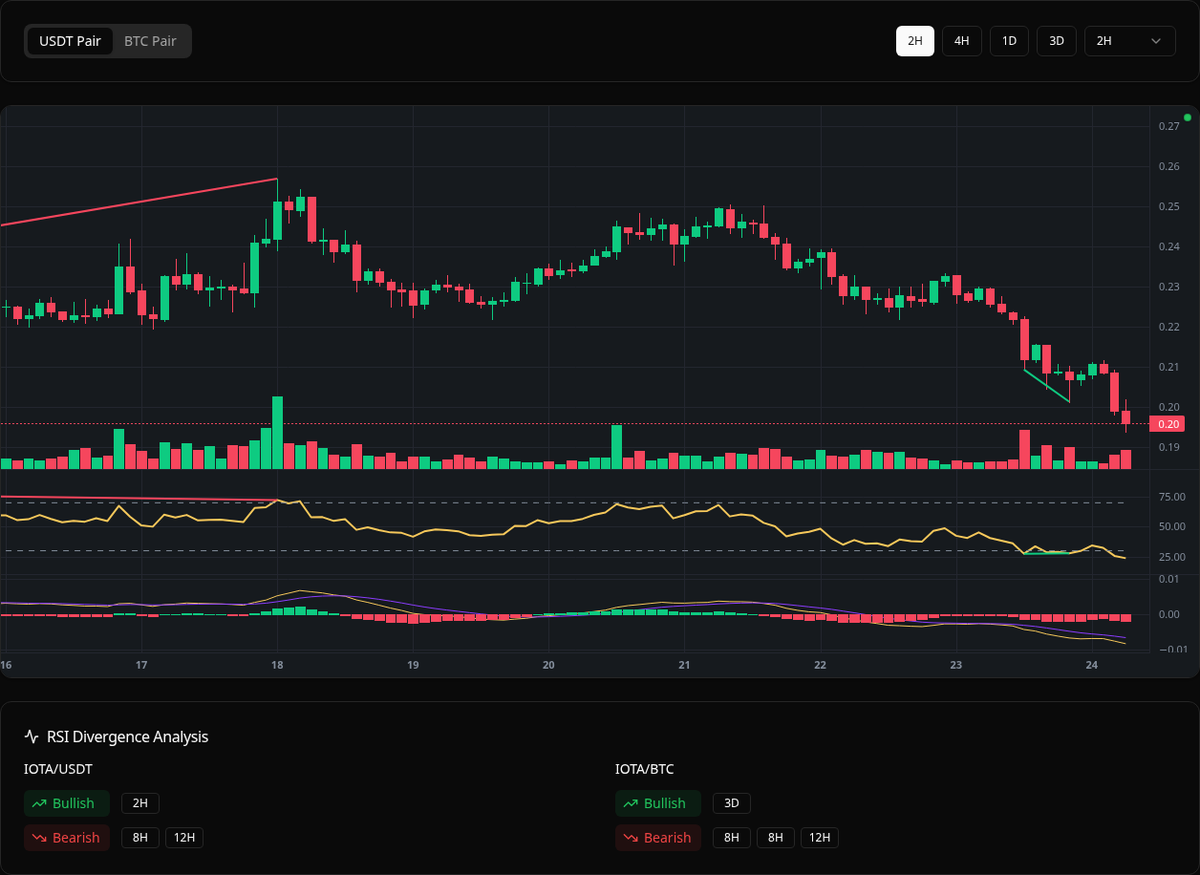This screenshot has height=875, width=1200.
Task: Choose the 1D timeframe button
Action: click(1009, 41)
